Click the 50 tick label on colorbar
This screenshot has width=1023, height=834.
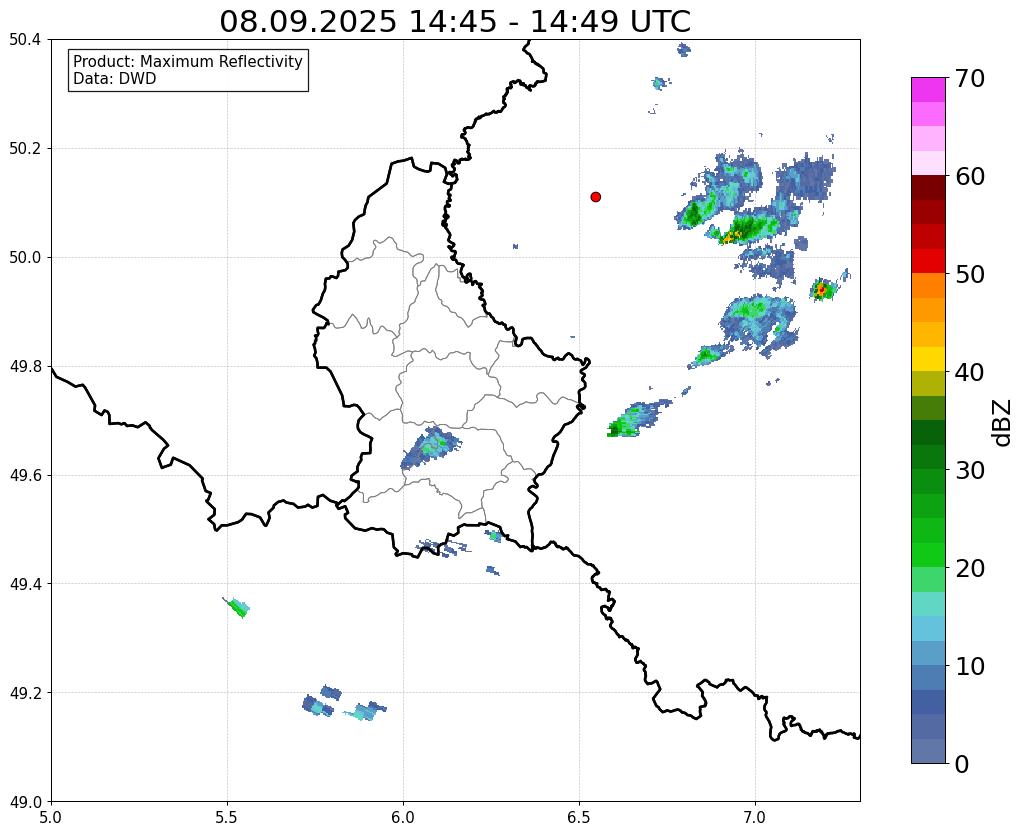970,274
